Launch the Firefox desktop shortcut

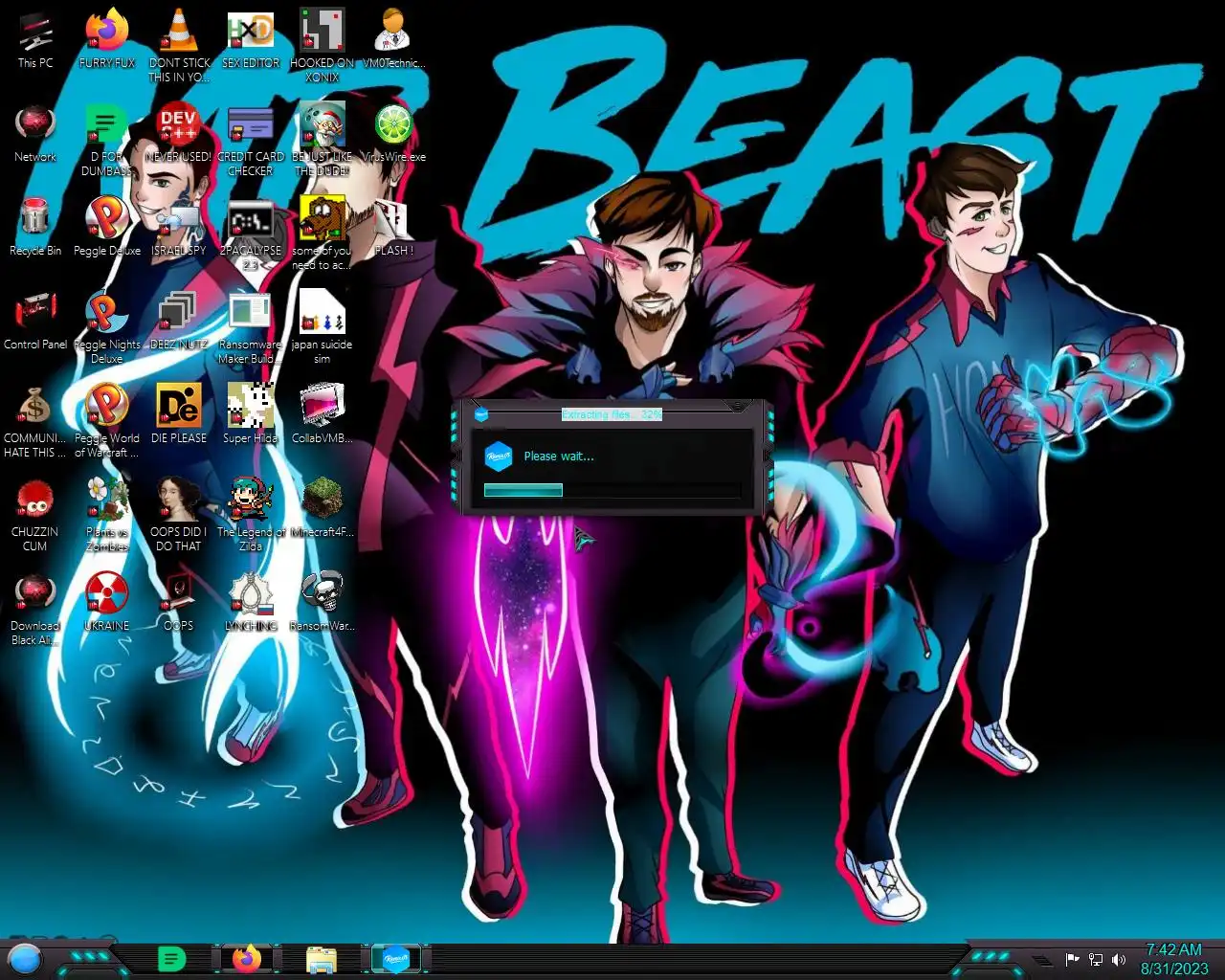(x=107, y=38)
